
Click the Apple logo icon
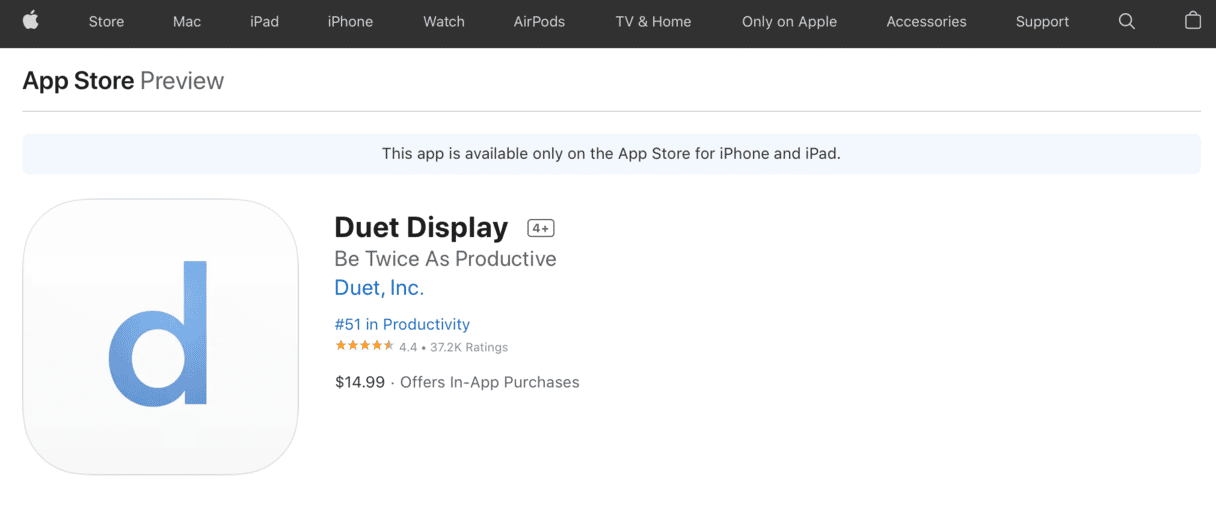[30, 21]
